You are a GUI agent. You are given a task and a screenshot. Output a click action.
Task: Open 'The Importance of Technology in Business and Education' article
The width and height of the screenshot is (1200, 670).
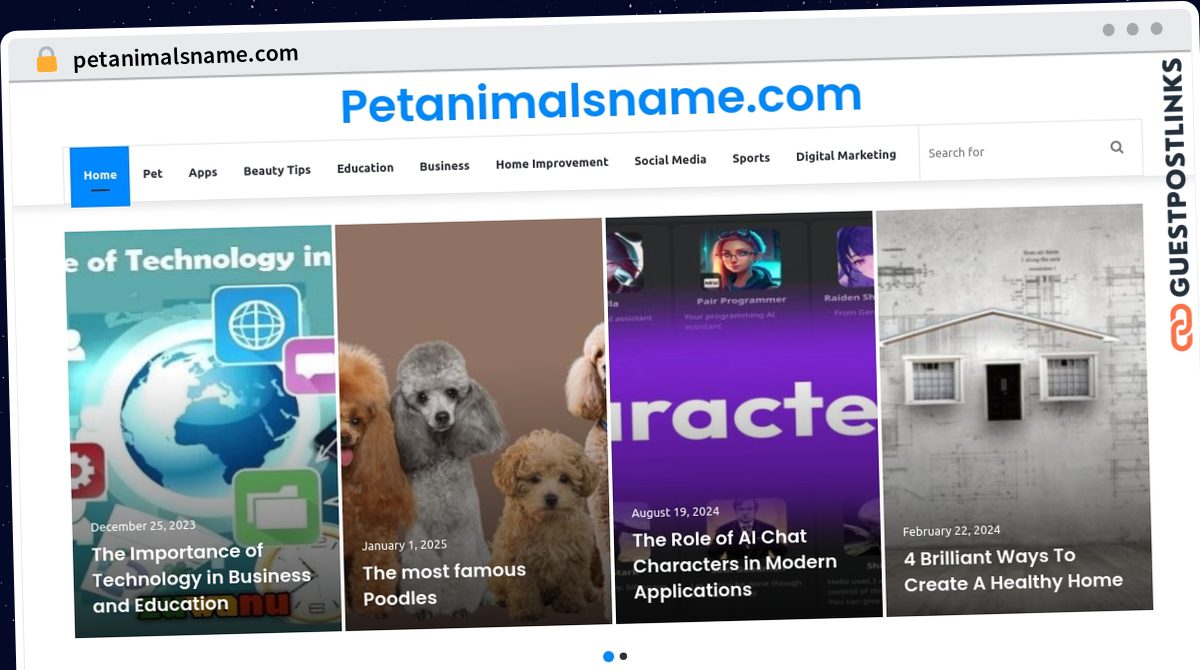point(202,578)
